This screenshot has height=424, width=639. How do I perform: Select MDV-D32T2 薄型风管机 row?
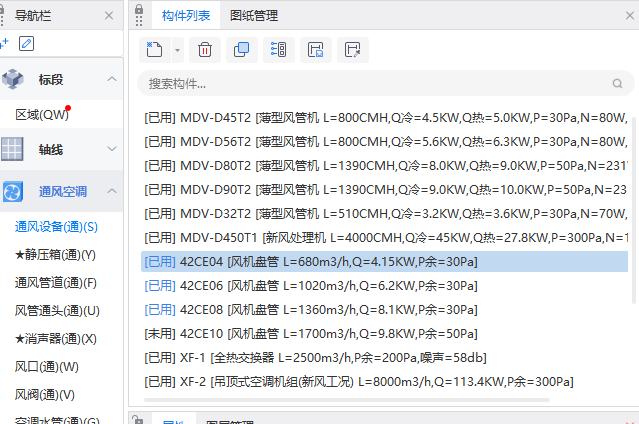(x=384, y=214)
